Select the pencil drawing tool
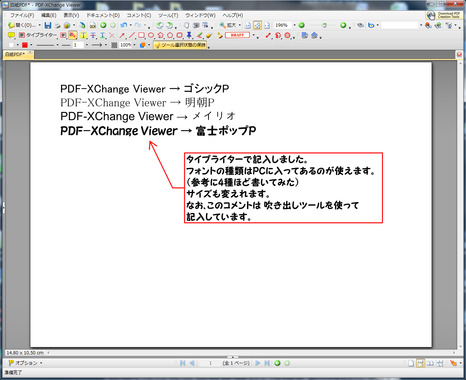Screen dimensions: 466x380 (x=199, y=35)
